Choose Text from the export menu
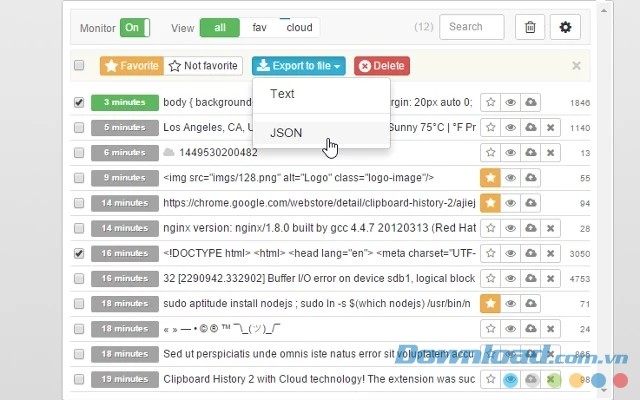640x400 pixels. (282, 94)
